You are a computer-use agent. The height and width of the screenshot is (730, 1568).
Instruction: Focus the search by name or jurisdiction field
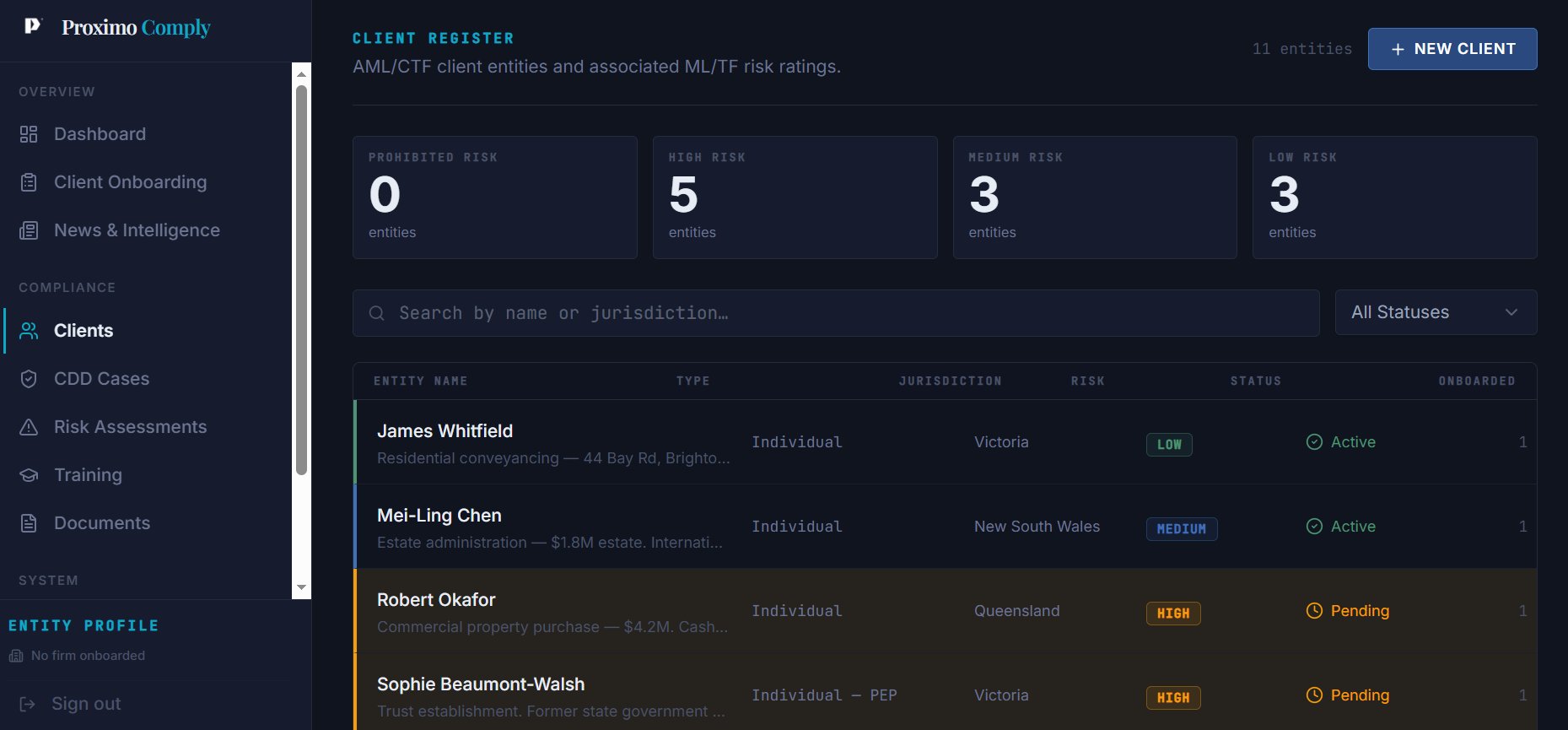tap(836, 313)
